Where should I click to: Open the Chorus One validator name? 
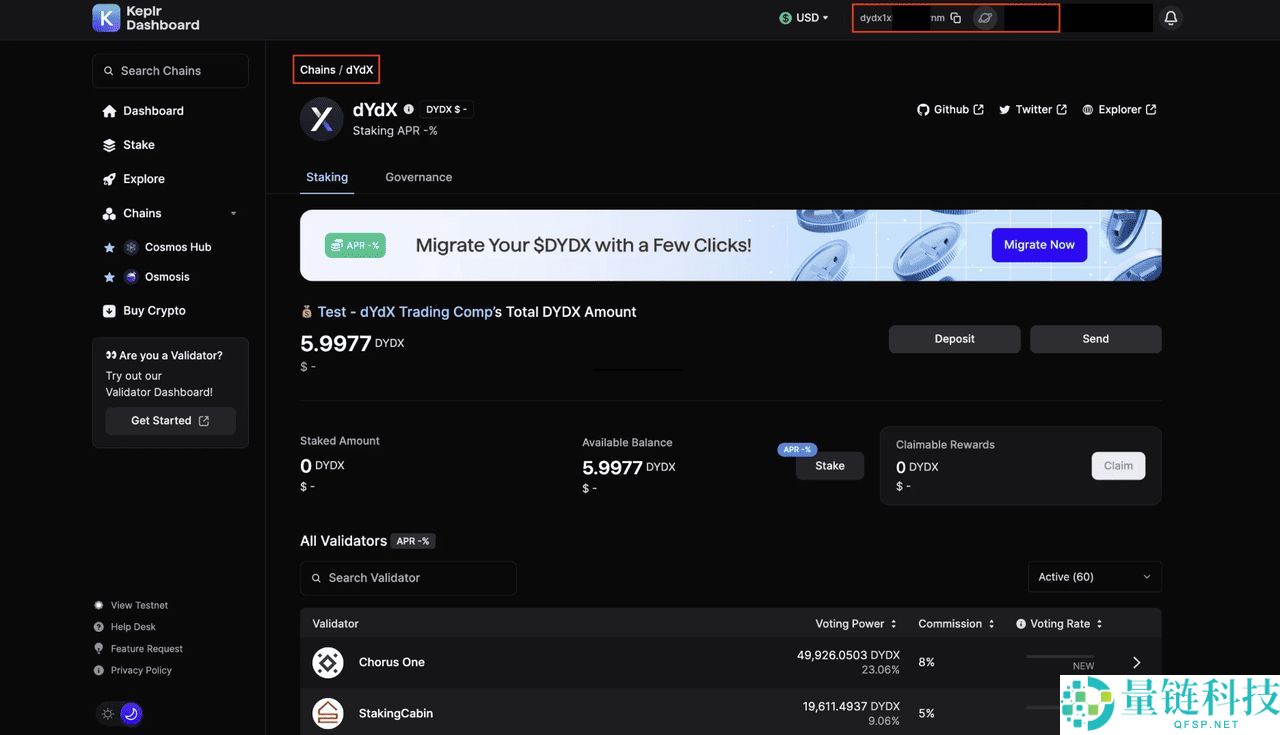pos(392,662)
